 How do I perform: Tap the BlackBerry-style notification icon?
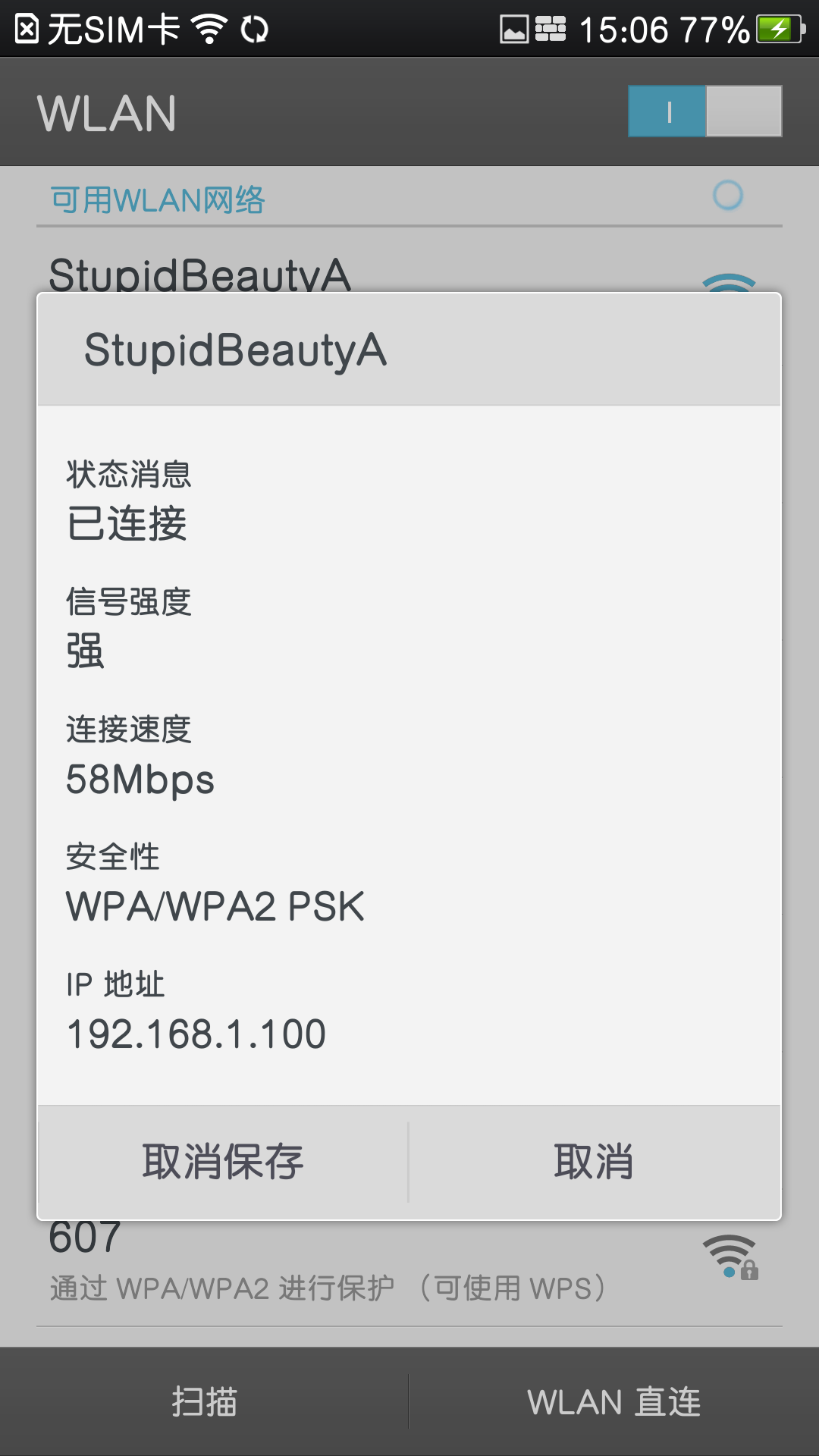(x=551, y=30)
